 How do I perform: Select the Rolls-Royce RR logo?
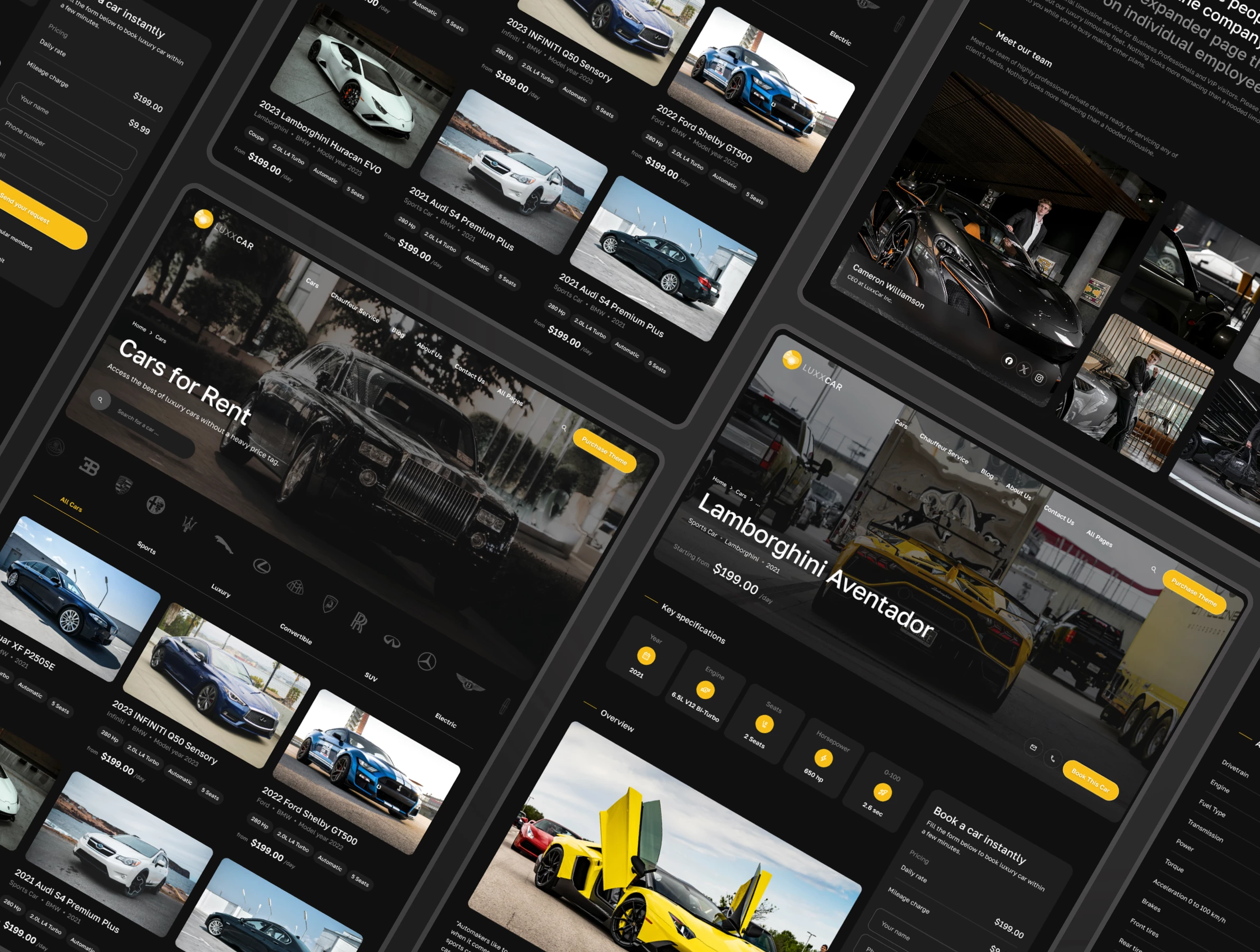pos(358,622)
